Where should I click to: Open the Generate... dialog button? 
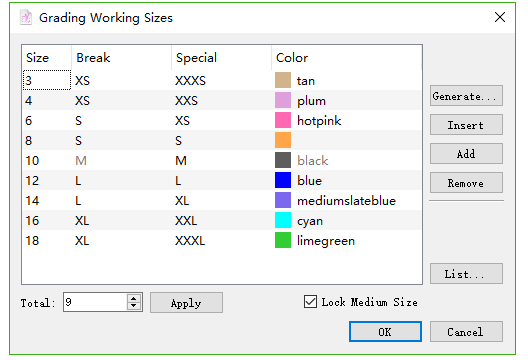(466, 96)
